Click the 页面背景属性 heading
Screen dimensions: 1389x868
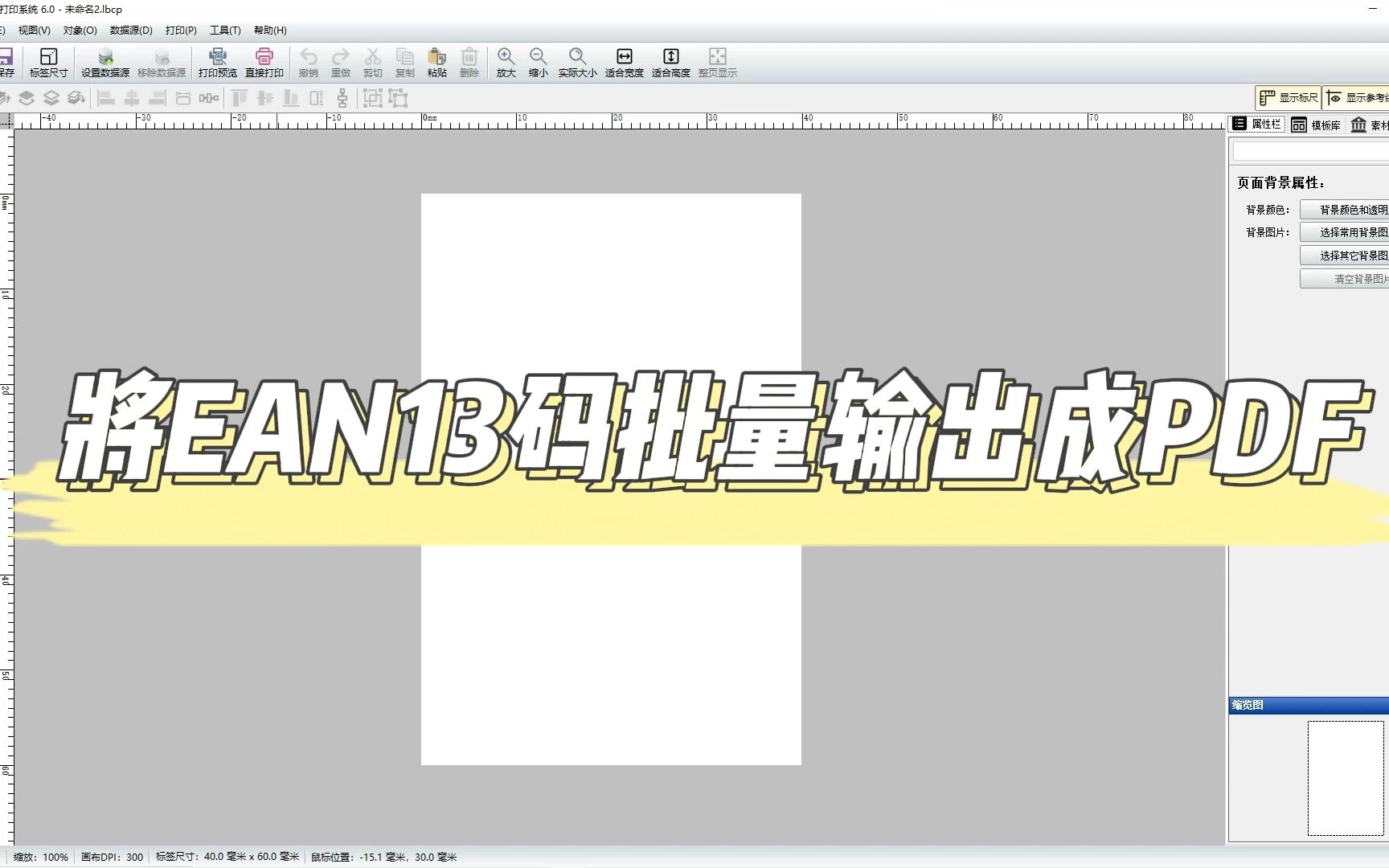[x=1281, y=183]
